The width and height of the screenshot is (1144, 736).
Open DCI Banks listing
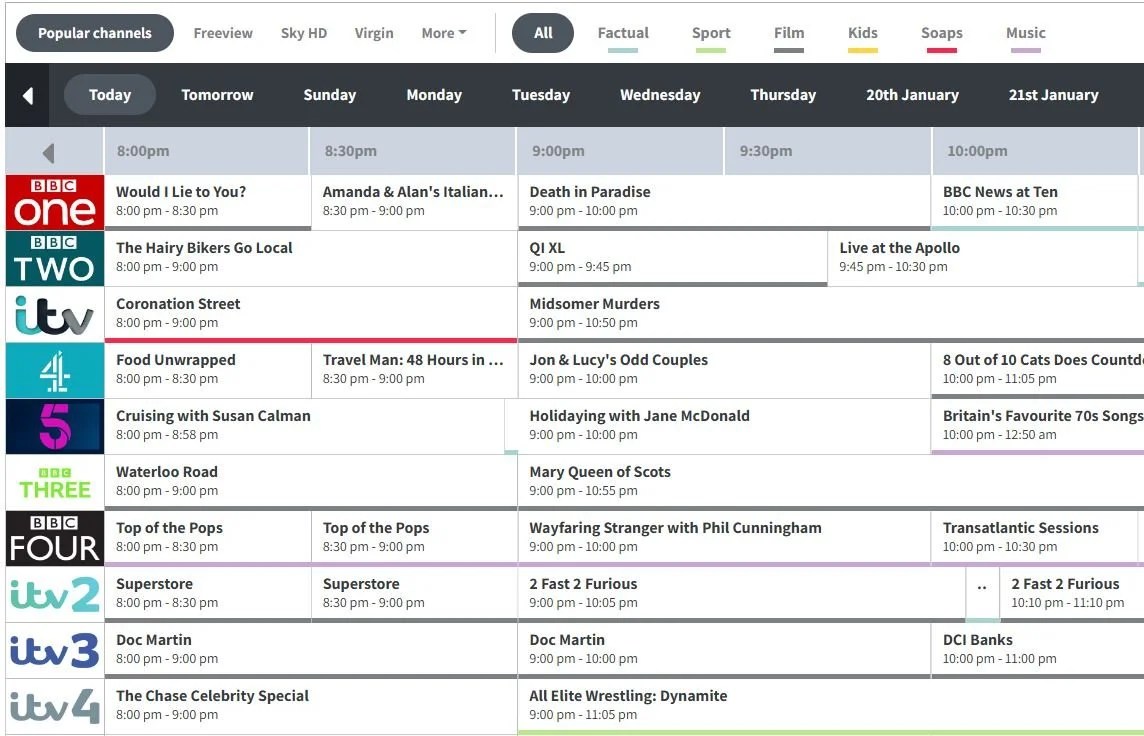click(x=1037, y=650)
